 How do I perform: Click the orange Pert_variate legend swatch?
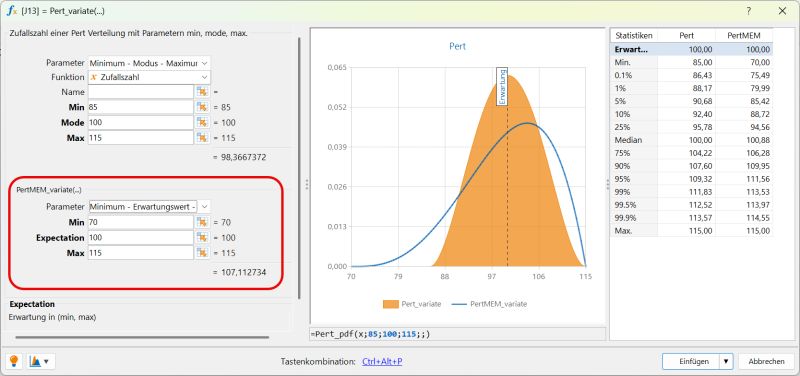point(391,304)
